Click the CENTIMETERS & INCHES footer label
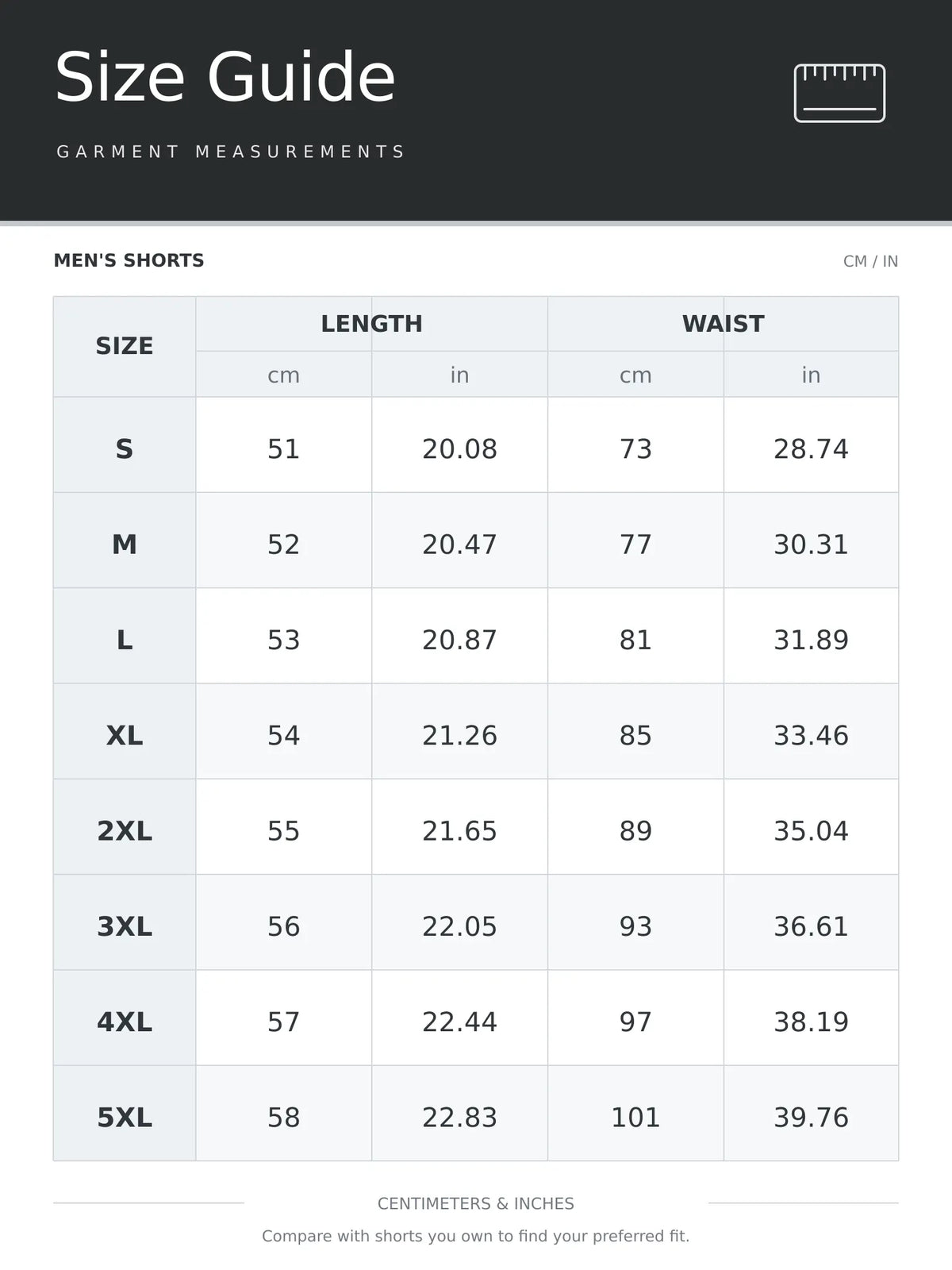 tap(476, 1203)
